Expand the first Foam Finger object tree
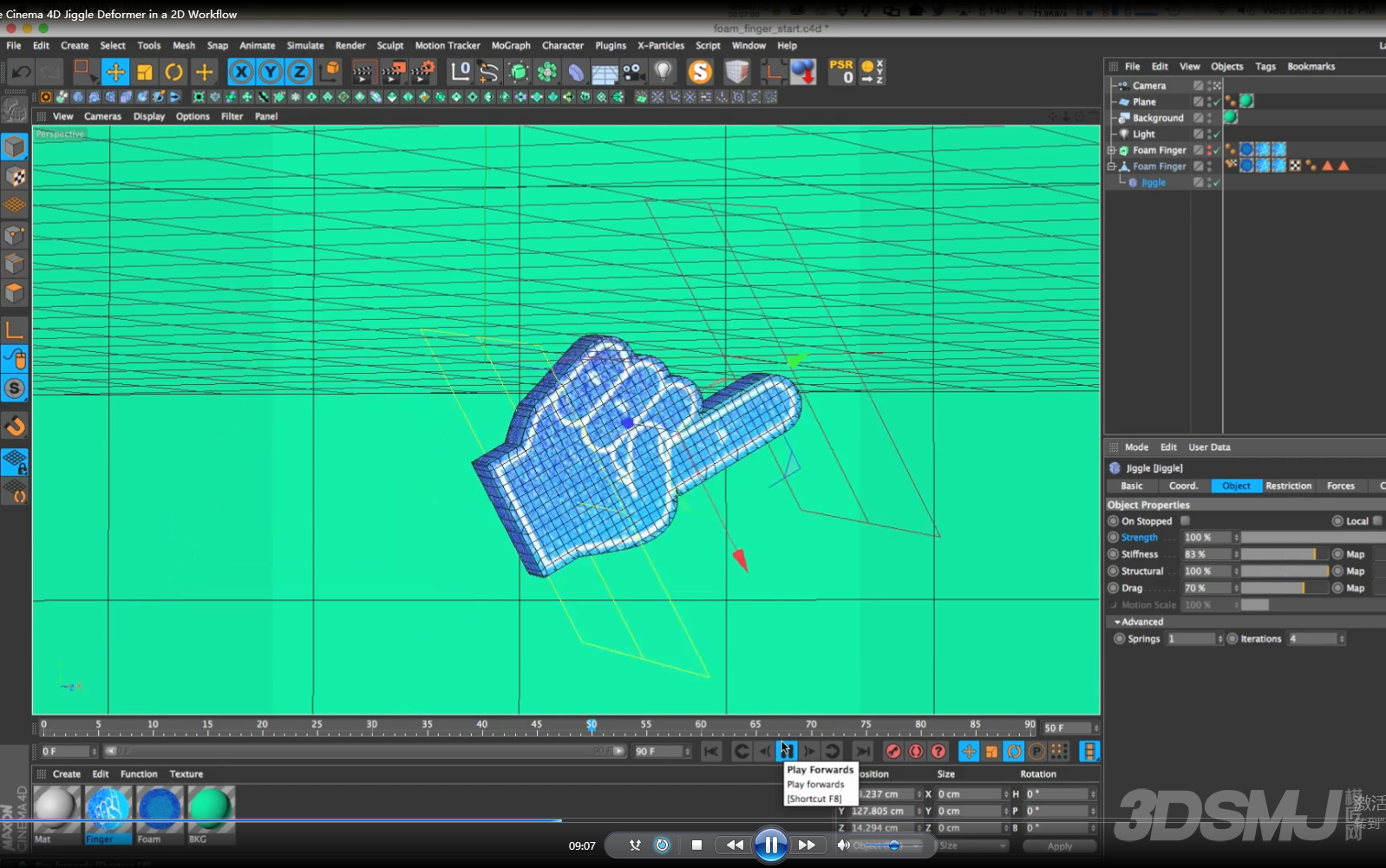Screen dimensions: 1386x868 (x=1111, y=150)
